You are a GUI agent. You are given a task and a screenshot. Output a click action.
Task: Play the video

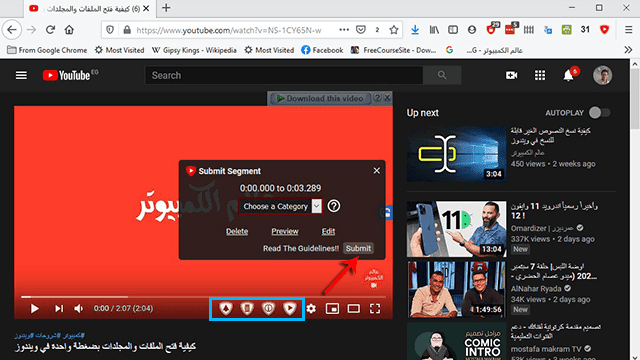tap(35, 309)
